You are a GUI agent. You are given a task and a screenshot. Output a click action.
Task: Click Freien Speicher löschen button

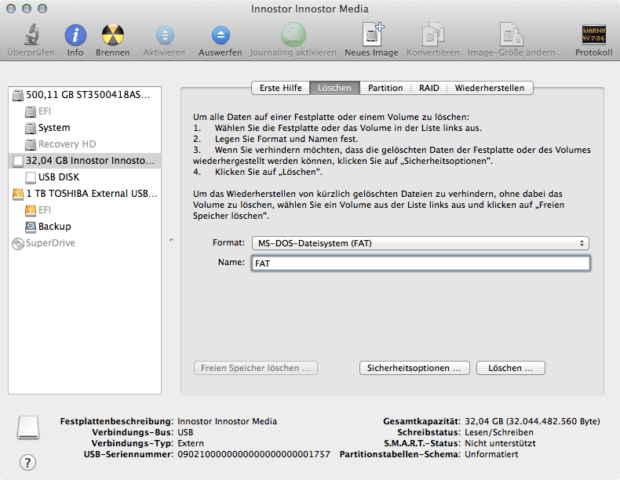coord(255,368)
